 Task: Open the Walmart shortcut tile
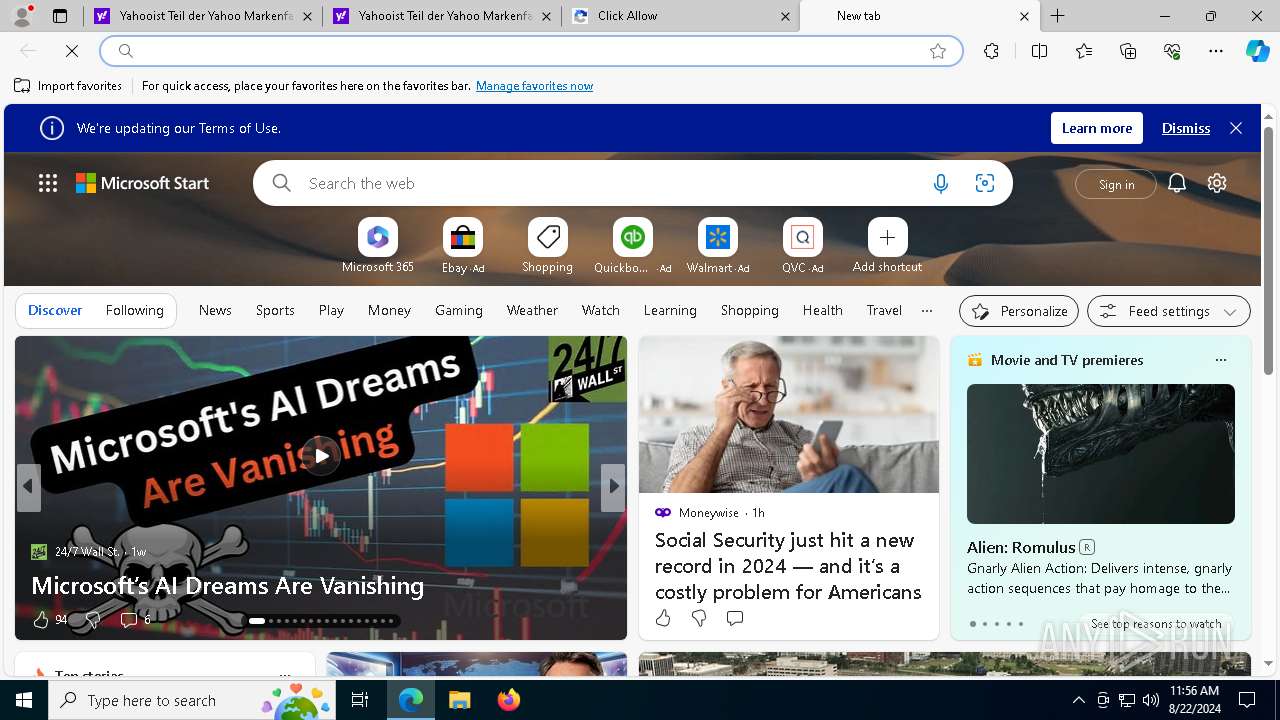(718, 246)
